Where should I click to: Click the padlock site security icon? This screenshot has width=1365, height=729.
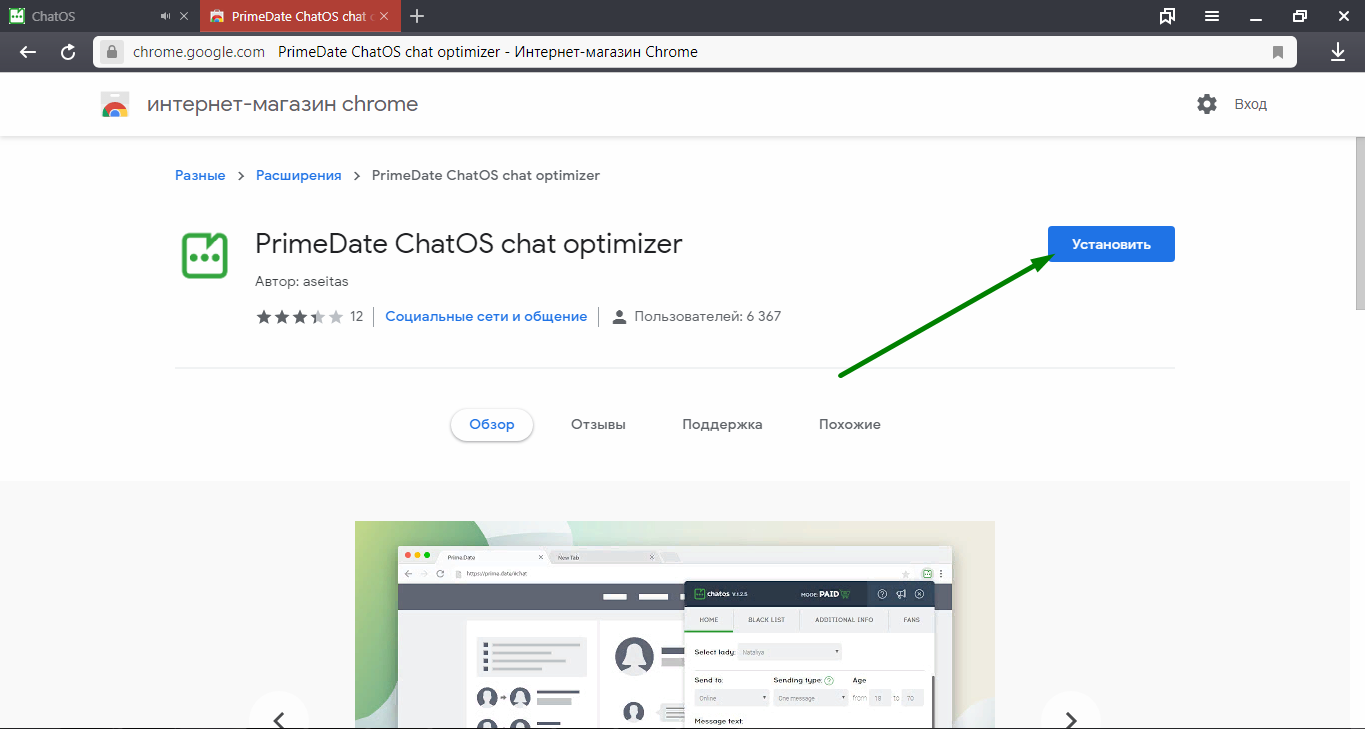click(x=112, y=52)
